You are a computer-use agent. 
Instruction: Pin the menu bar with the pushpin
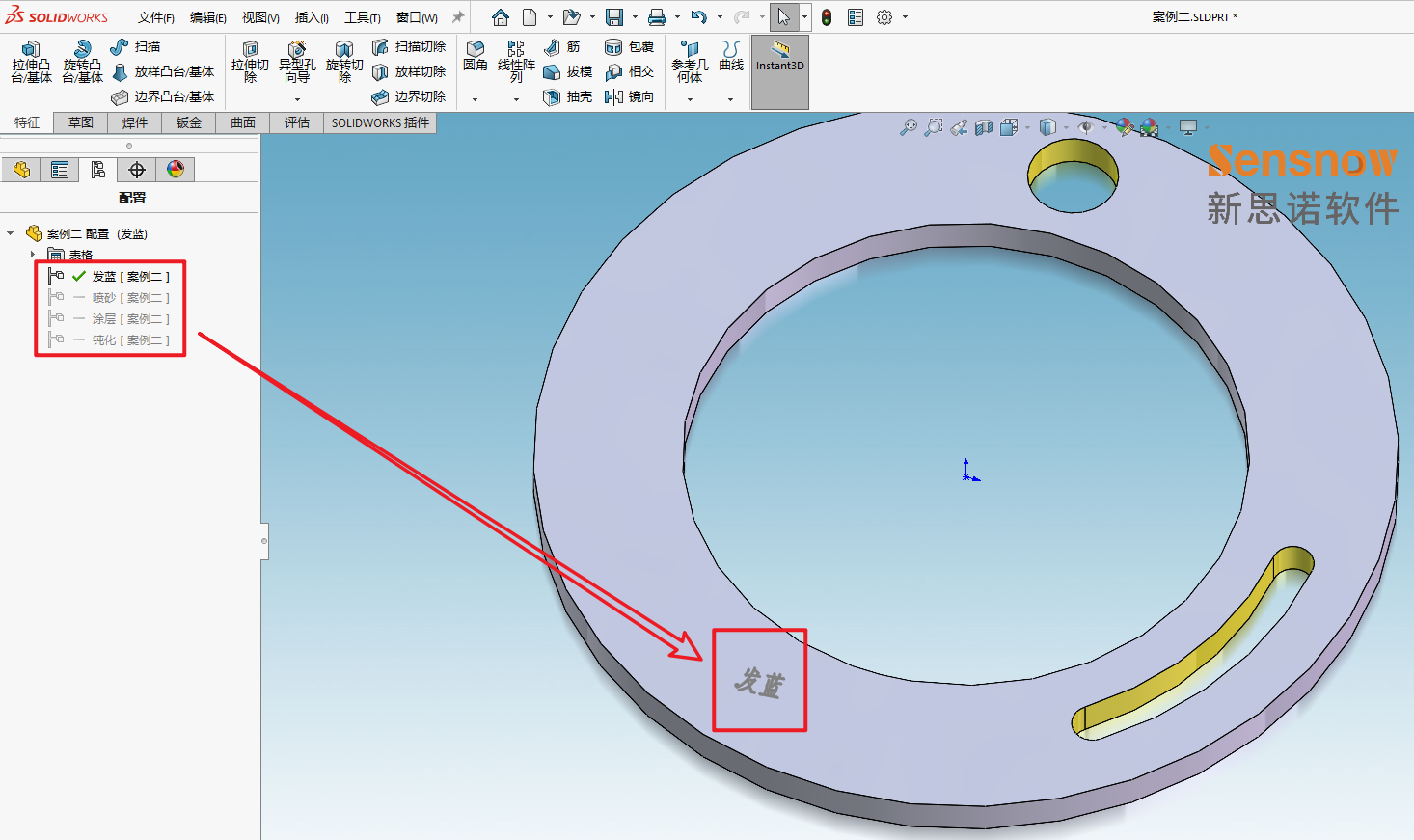(458, 17)
